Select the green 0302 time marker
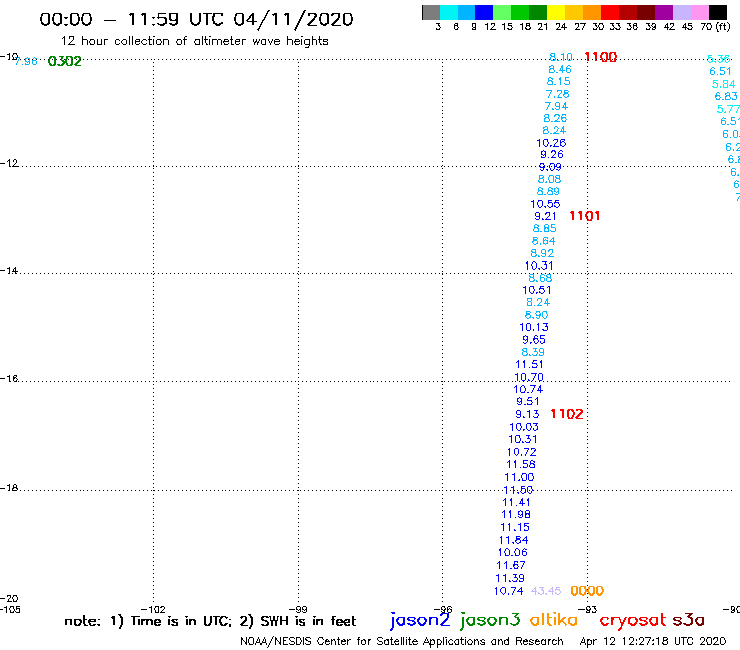 65,61
